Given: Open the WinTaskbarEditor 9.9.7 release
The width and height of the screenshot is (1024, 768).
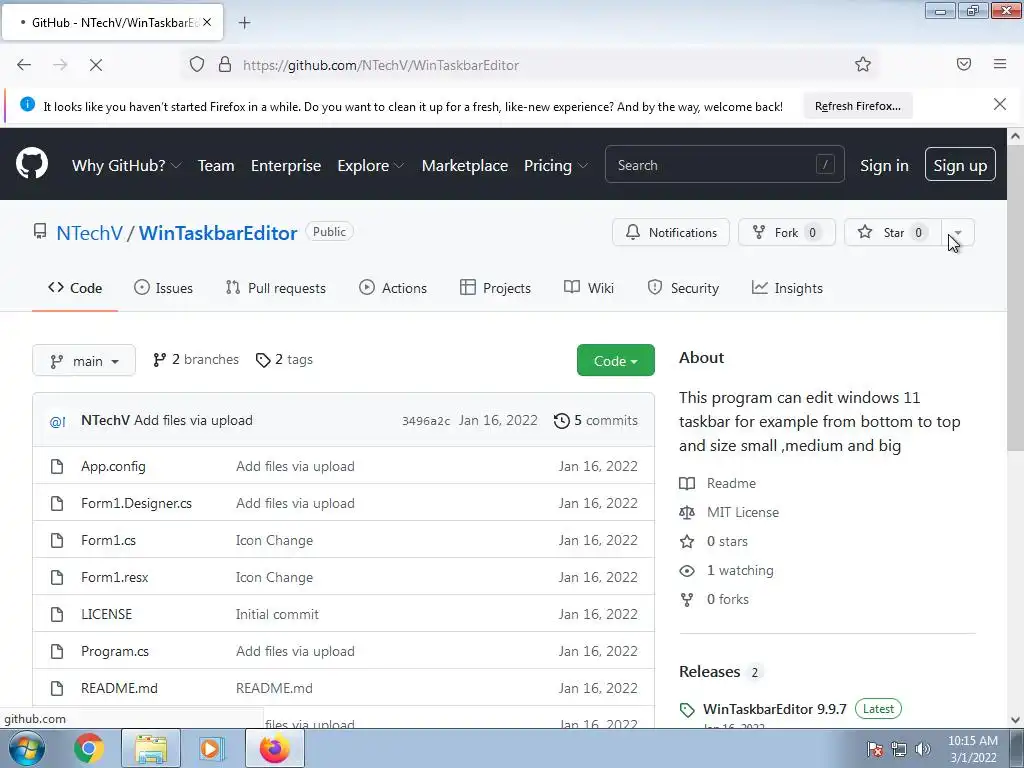Looking at the screenshot, I should [775, 709].
